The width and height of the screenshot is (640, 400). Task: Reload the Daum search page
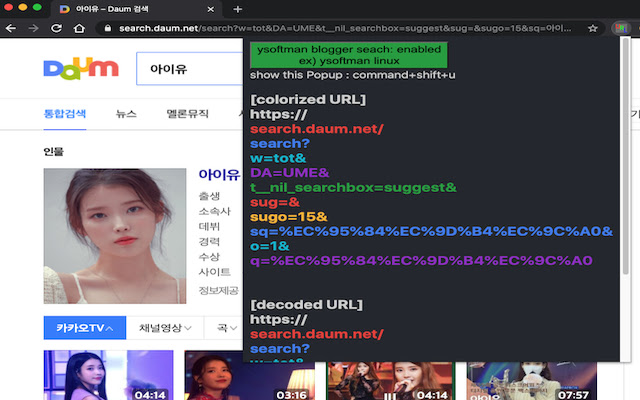point(56,28)
